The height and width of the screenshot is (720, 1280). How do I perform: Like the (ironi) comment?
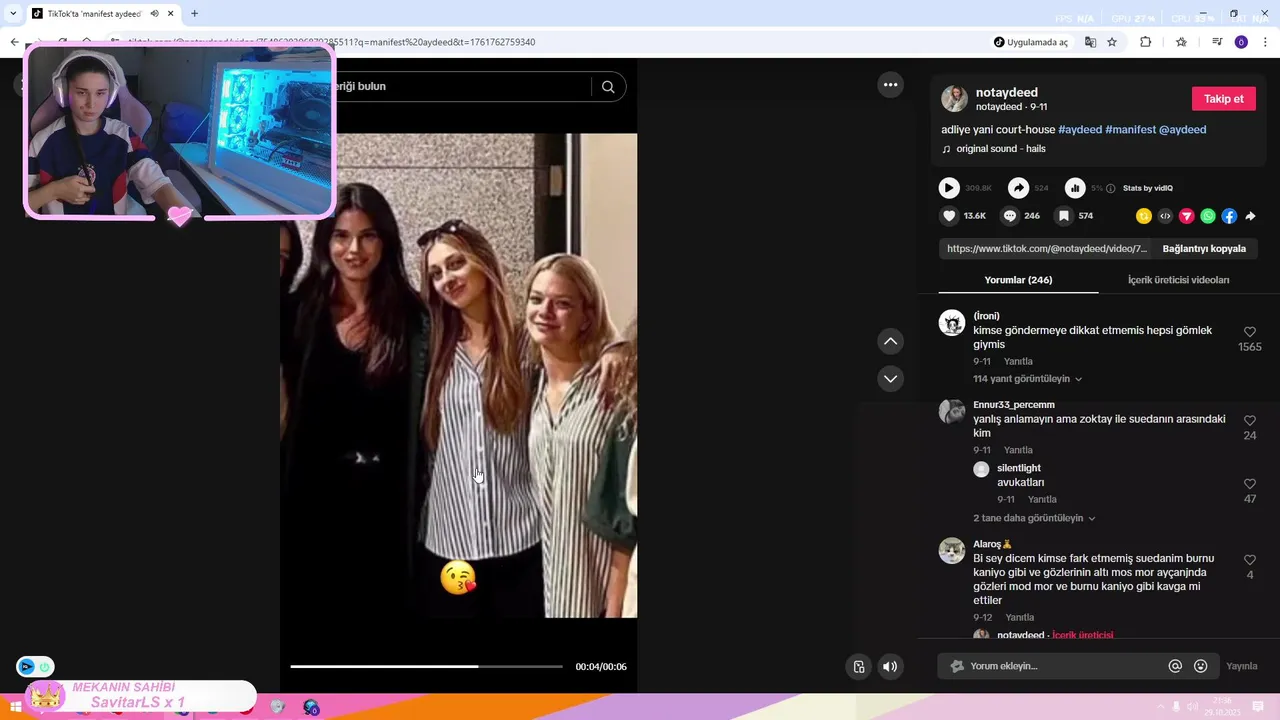[1250, 332]
